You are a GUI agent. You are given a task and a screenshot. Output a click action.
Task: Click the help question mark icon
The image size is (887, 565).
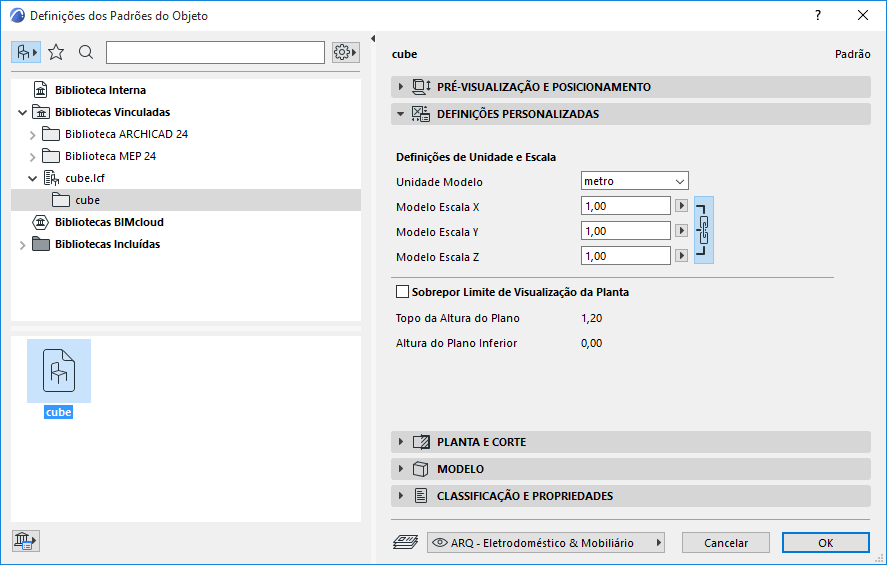coord(818,15)
